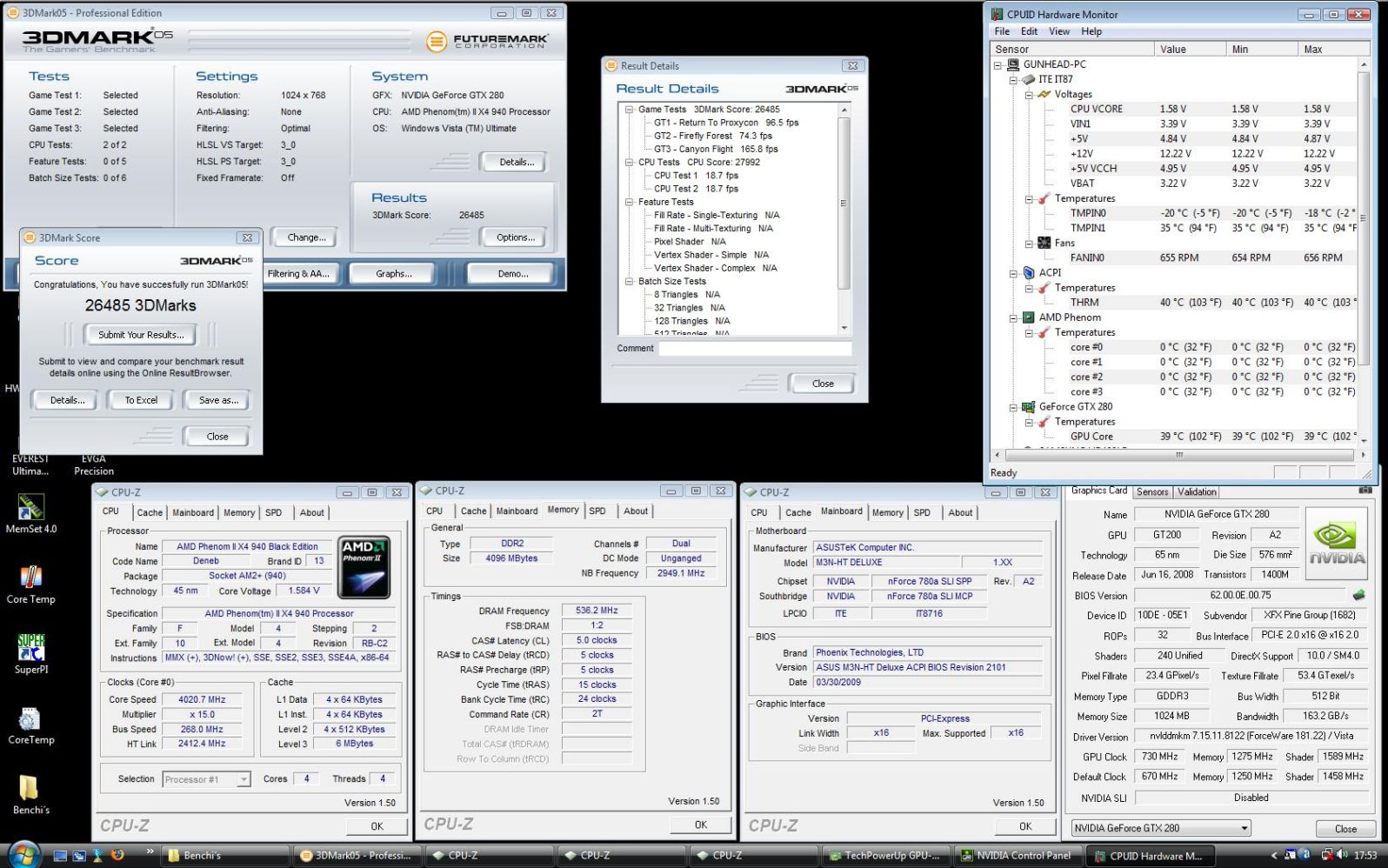This screenshot has height=868, width=1388.
Task: Click the GeForce GTX 280 card icon in tree
Action: [1028, 406]
